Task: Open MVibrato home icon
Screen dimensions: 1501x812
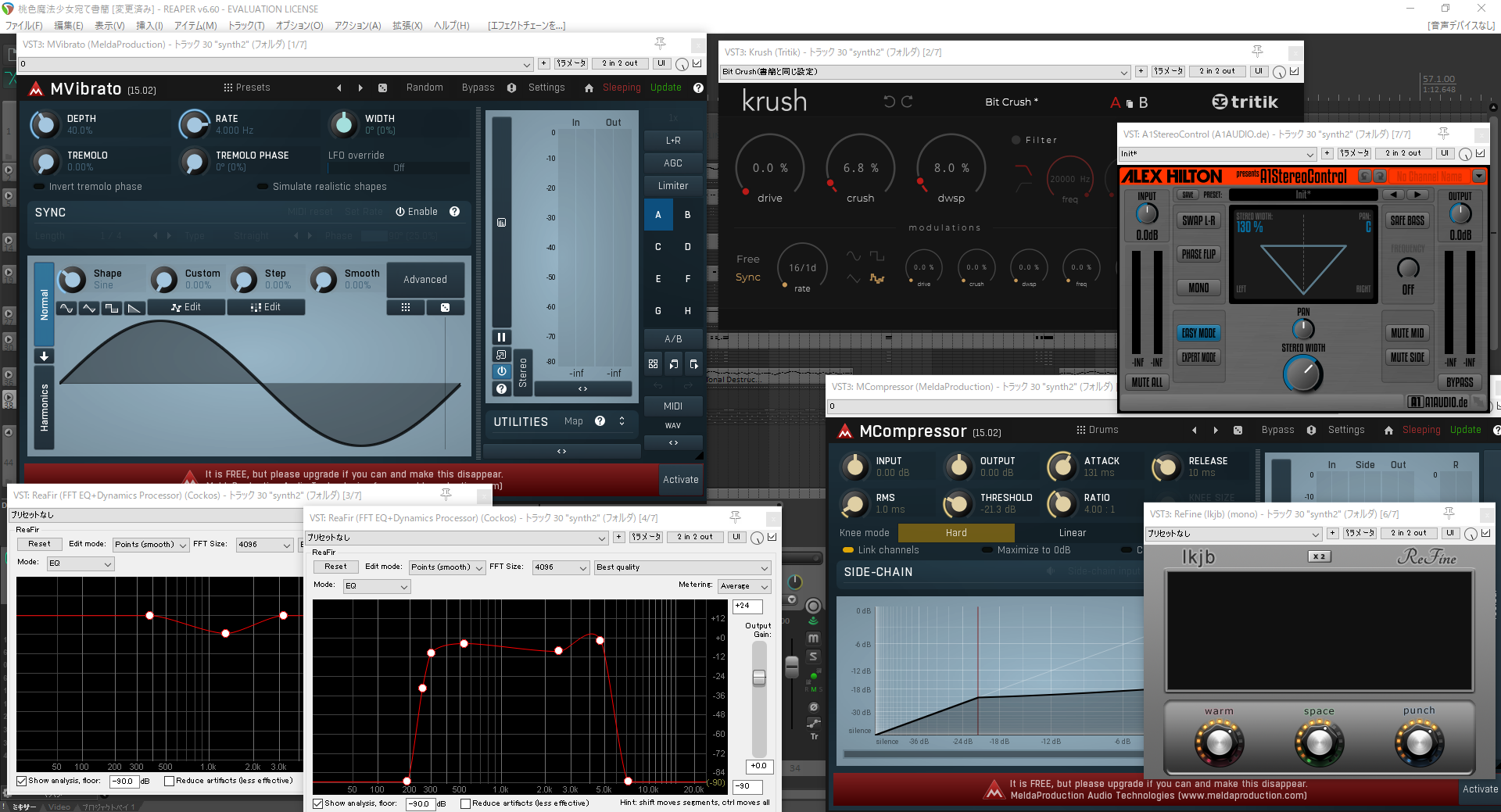Action: click(589, 88)
